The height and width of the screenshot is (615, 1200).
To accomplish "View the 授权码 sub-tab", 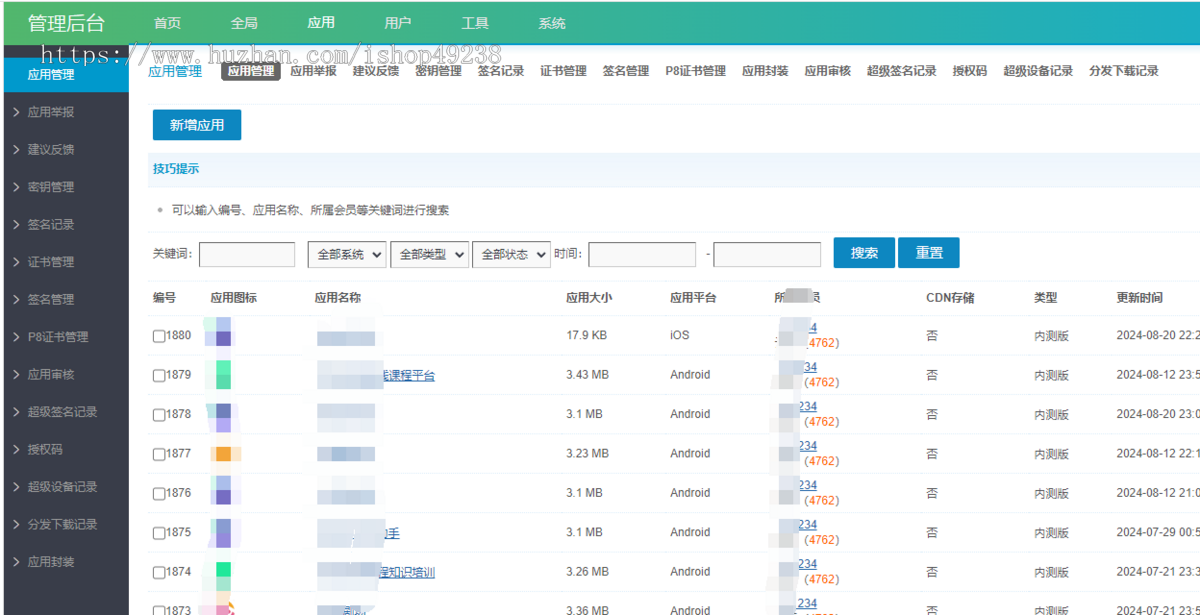I will click(970, 71).
